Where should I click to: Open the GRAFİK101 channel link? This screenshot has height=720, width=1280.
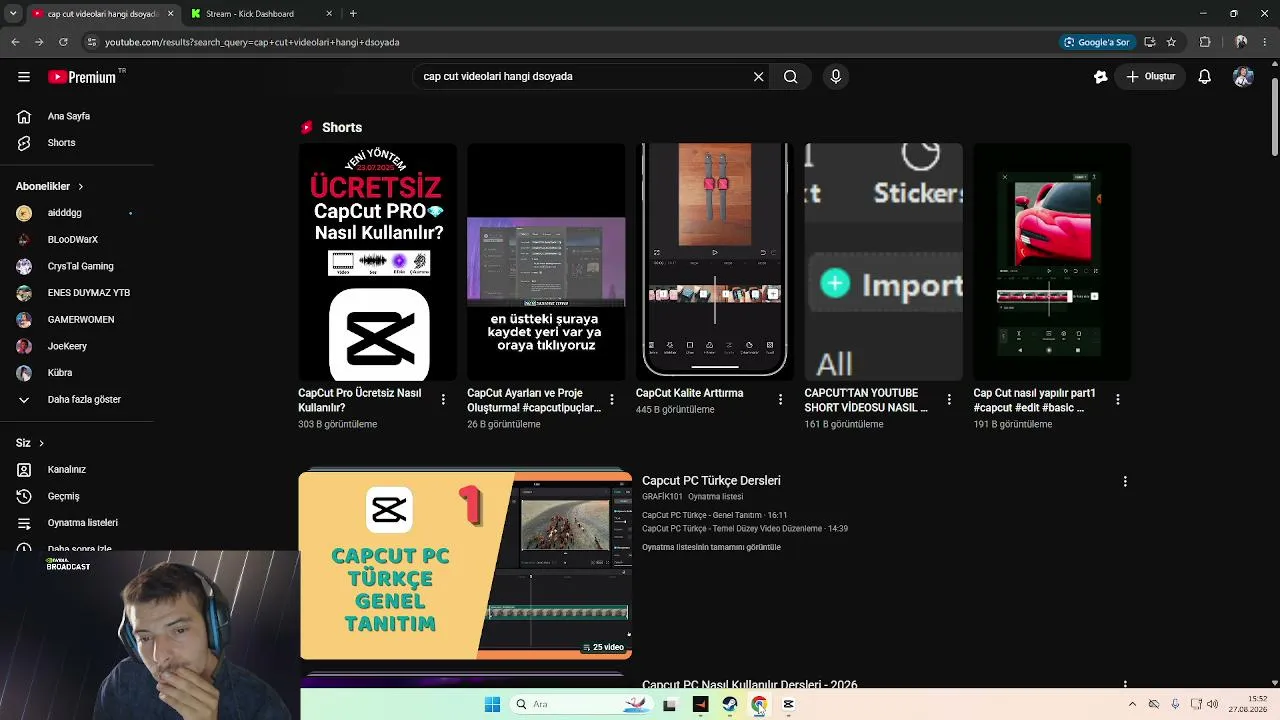point(662,497)
